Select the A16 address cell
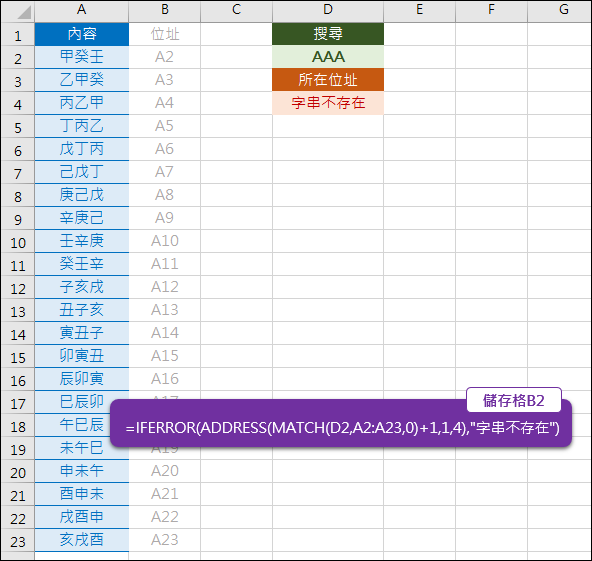This screenshot has width=592, height=561. coord(165,379)
